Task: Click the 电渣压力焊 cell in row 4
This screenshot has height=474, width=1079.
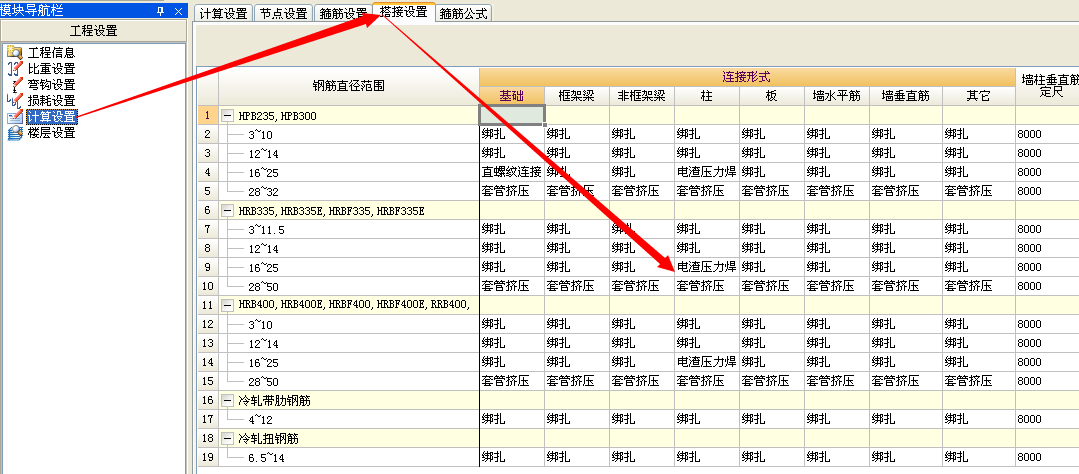Action: tap(707, 173)
